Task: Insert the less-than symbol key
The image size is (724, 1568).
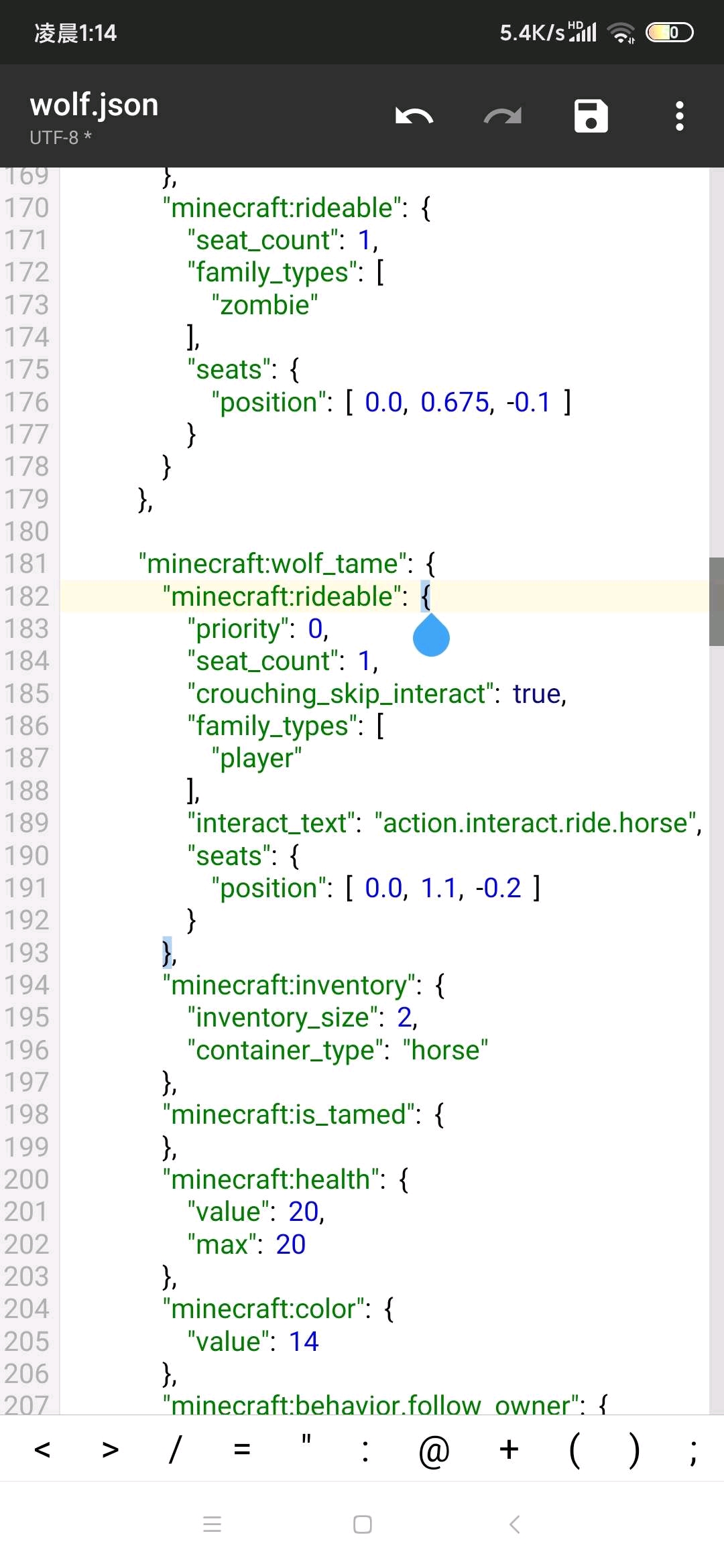Action: [x=42, y=1450]
